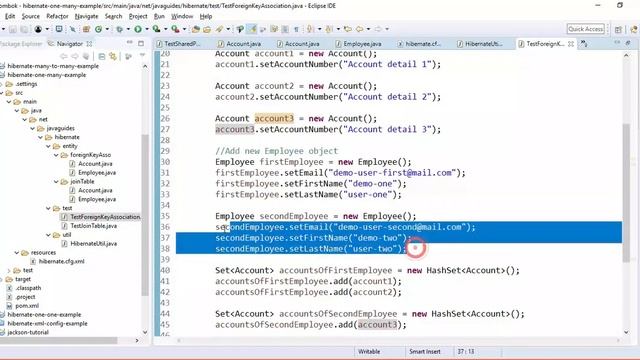Maximize the Navigator panel
The height and width of the screenshot is (360, 640).
pos(141,43)
